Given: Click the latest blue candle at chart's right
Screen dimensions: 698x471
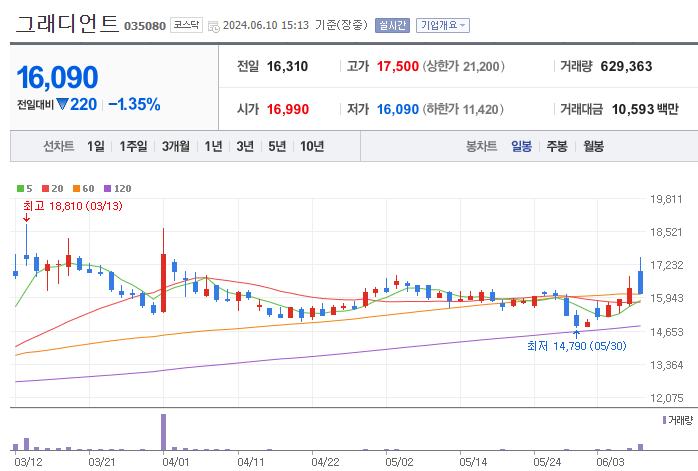Looking at the screenshot, I should tap(640, 282).
